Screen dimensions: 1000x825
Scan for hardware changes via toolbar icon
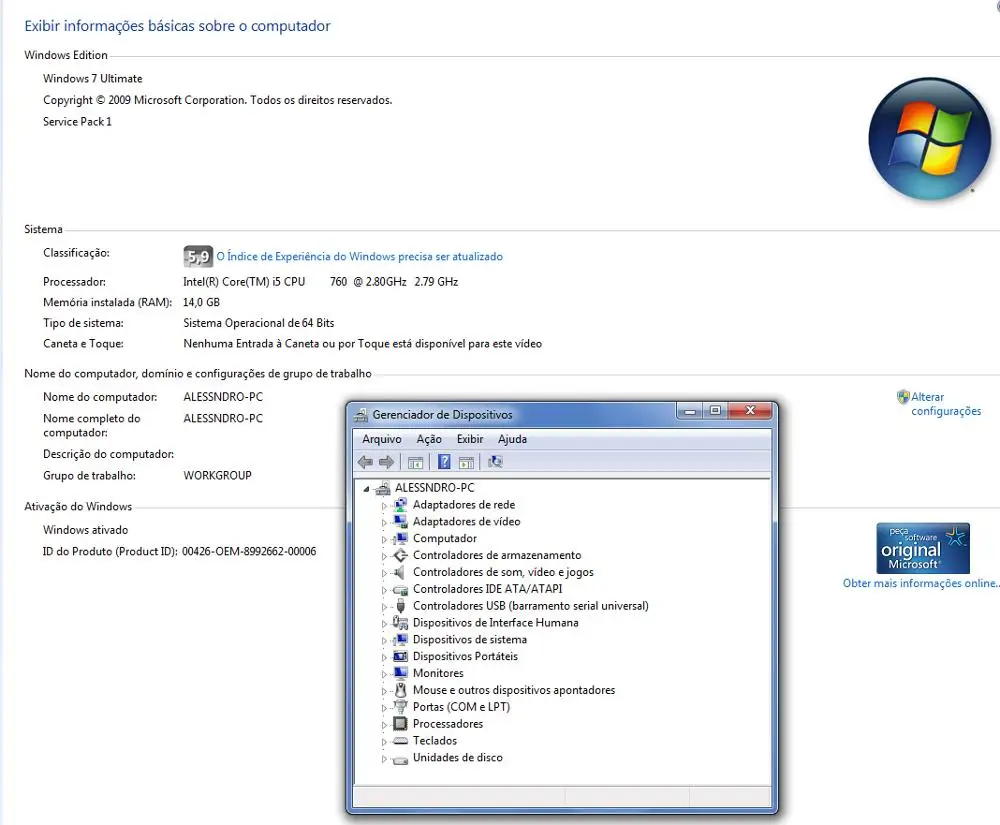click(x=495, y=462)
